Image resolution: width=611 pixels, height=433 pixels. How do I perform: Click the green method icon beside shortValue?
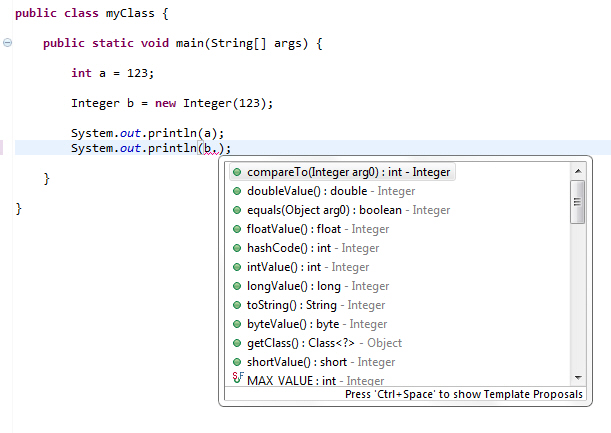pos(237,362)
